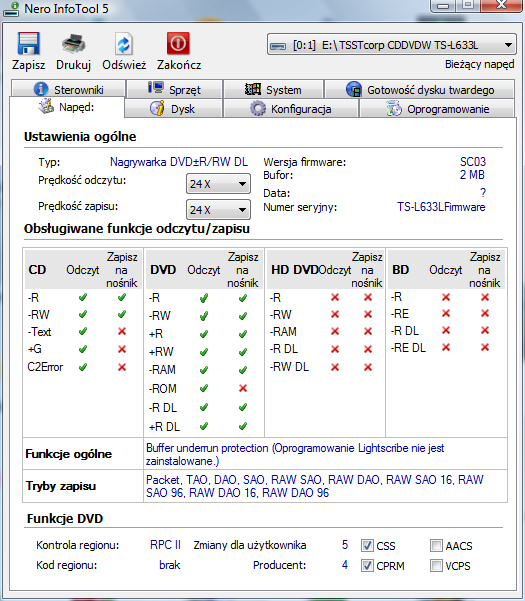The height and width of the screenshot is (601, 525).
Task: Open the Prędkość odczytu 24 X dropdown
Action: [218, 184]
